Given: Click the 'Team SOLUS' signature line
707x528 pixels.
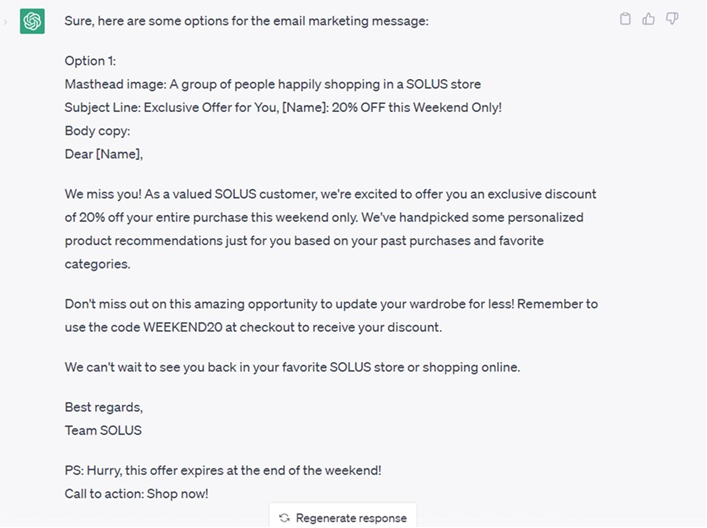Looking at the screenshot, I should 103,431.
